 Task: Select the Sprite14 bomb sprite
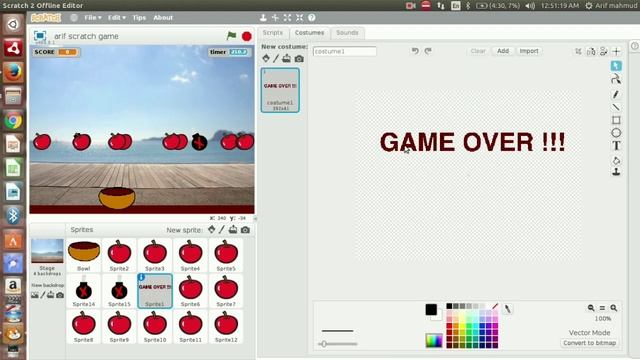[x=84, y=291]
